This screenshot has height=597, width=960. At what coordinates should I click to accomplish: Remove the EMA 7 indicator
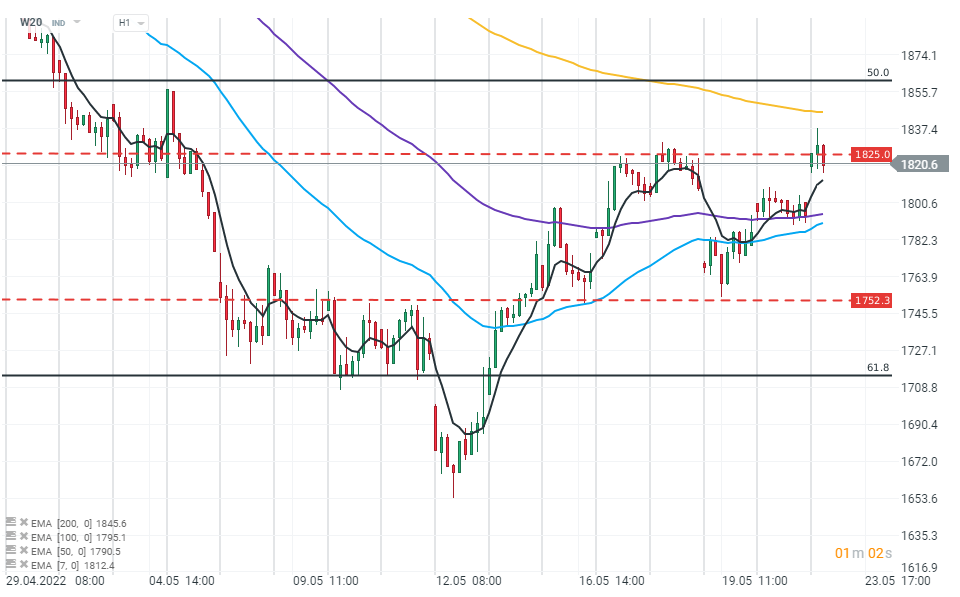click(x=24, y=565)
